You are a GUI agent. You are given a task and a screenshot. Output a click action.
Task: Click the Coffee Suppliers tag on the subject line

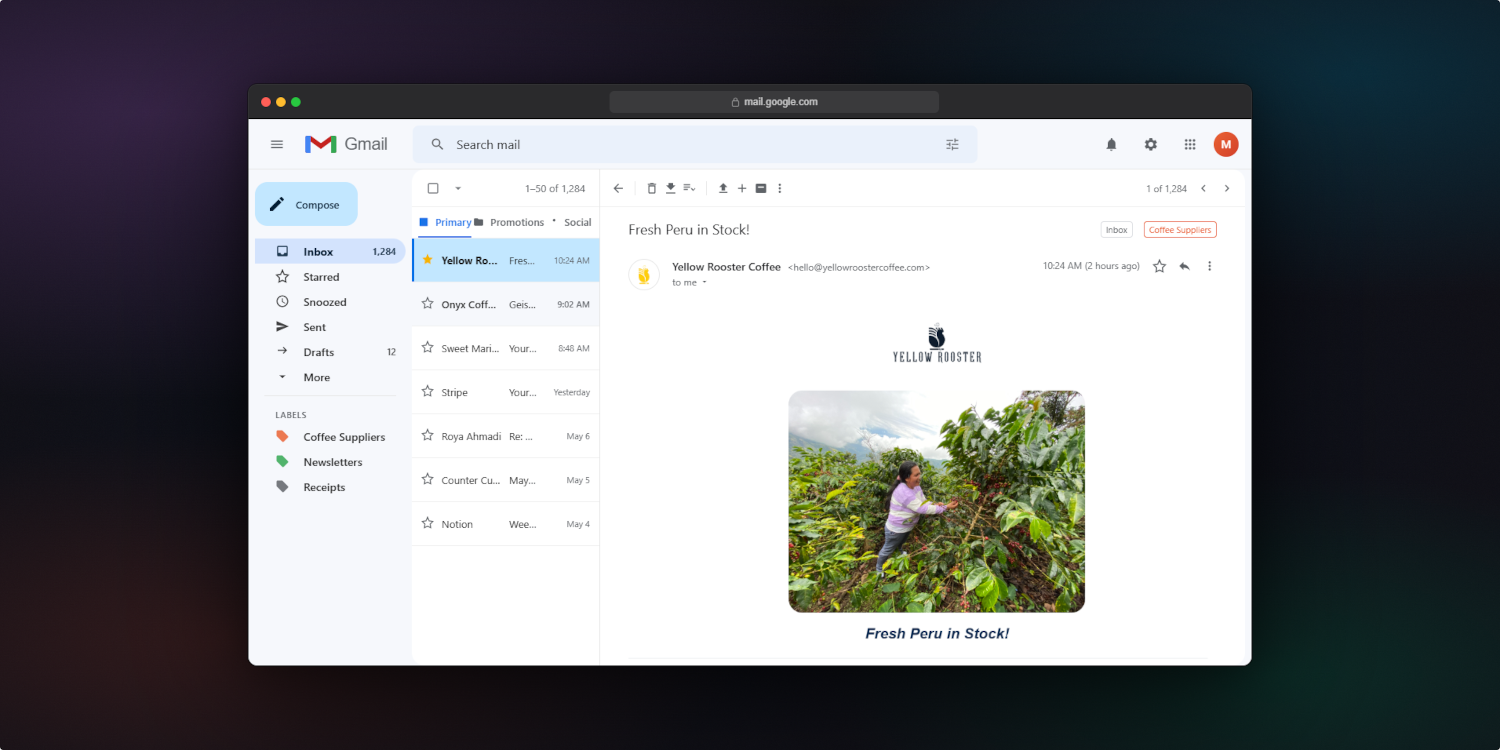(1180, 230)
